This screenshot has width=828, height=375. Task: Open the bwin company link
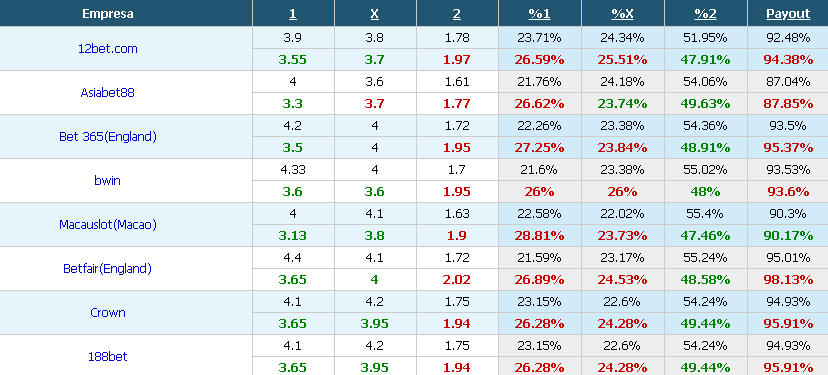107,181
